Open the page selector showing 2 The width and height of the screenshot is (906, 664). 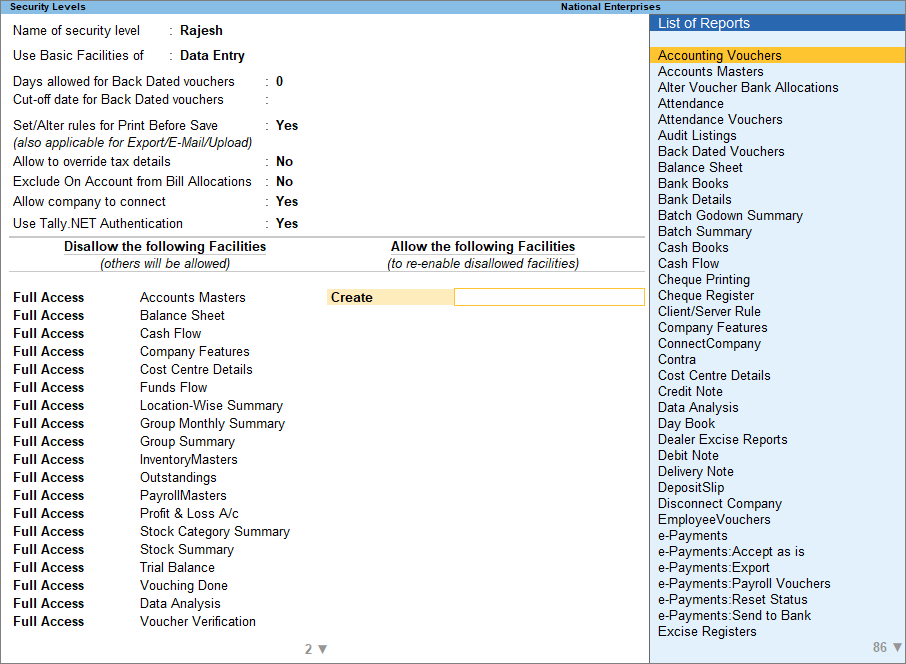(x=315, y=649)
